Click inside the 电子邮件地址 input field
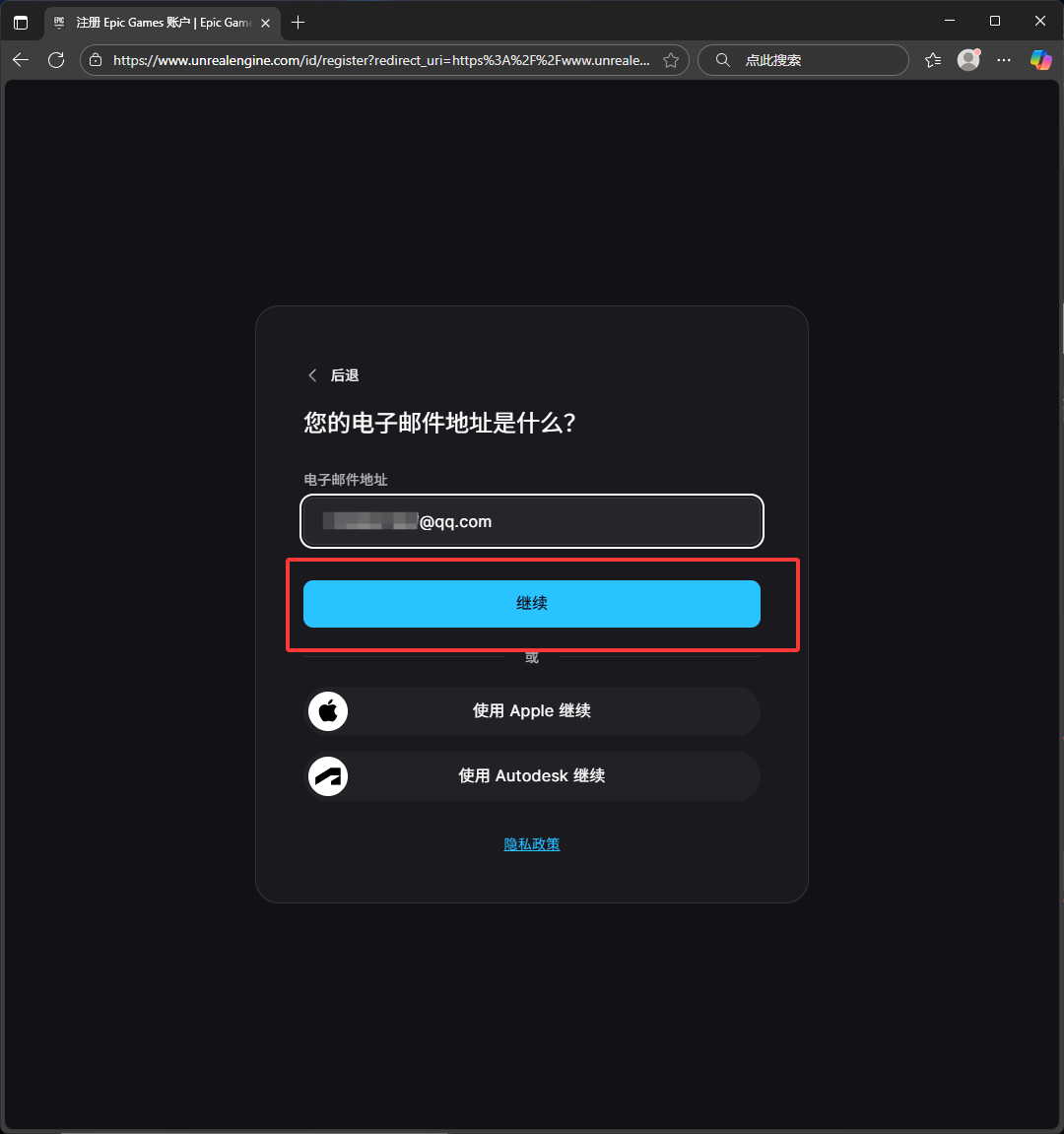The image size is (1064, 1134). (532, 521)
